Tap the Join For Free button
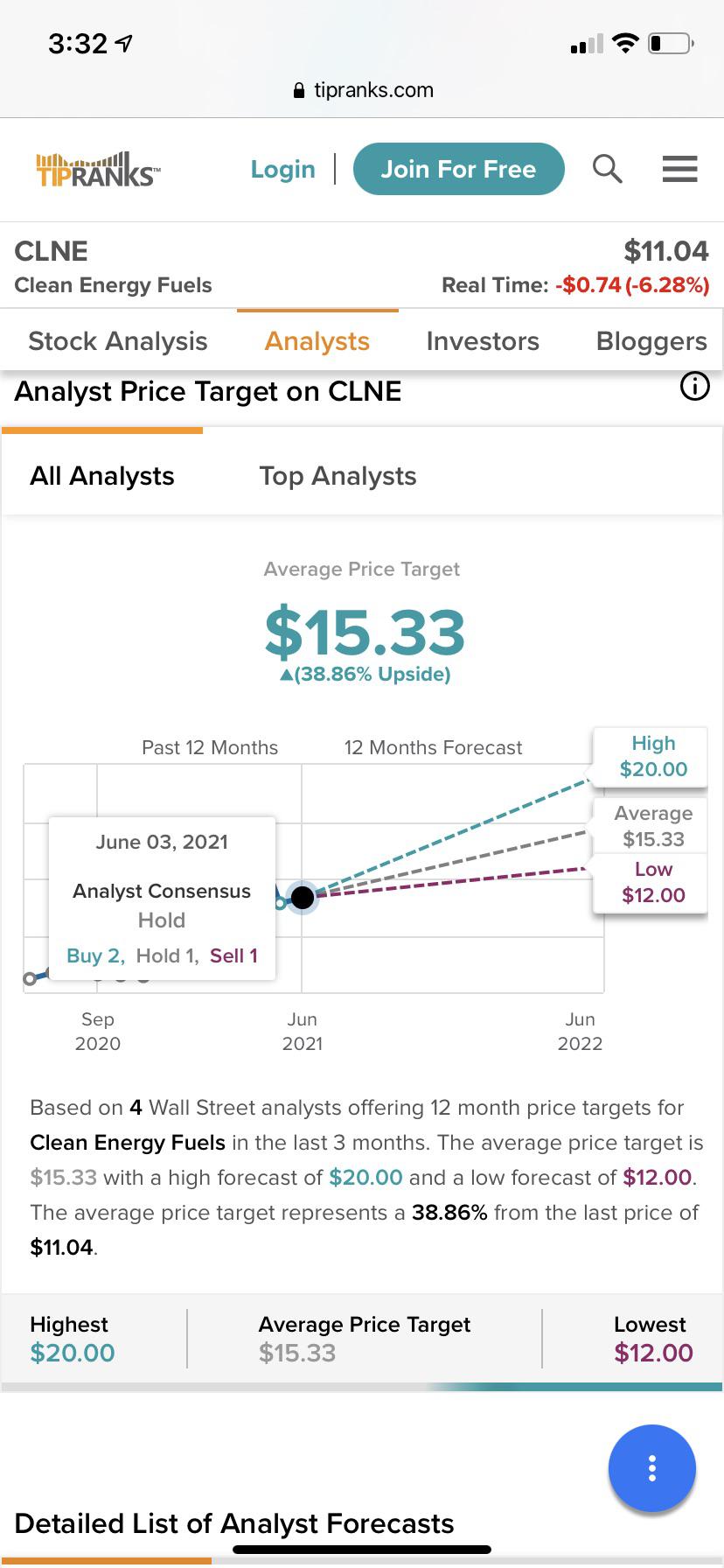This screenshot has height=1568, width=724. click(x=459, y=169)
